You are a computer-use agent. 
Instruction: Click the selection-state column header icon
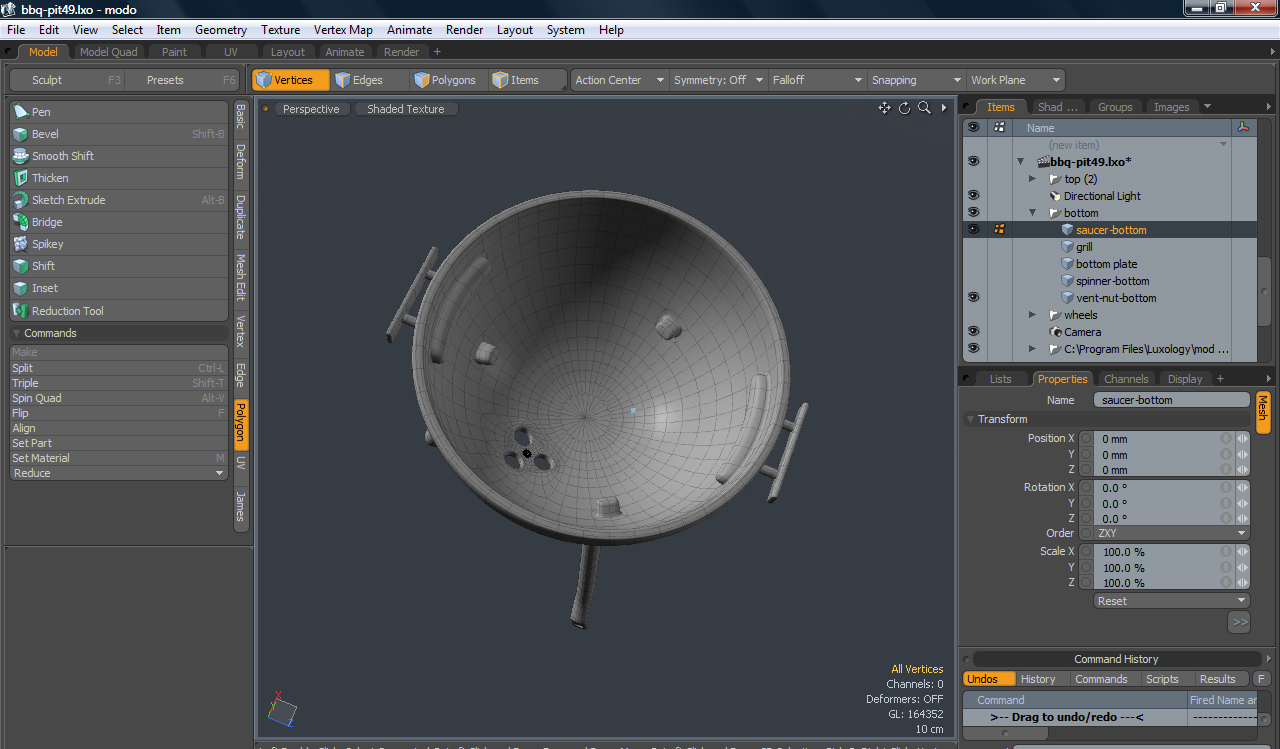coord(999,128)
